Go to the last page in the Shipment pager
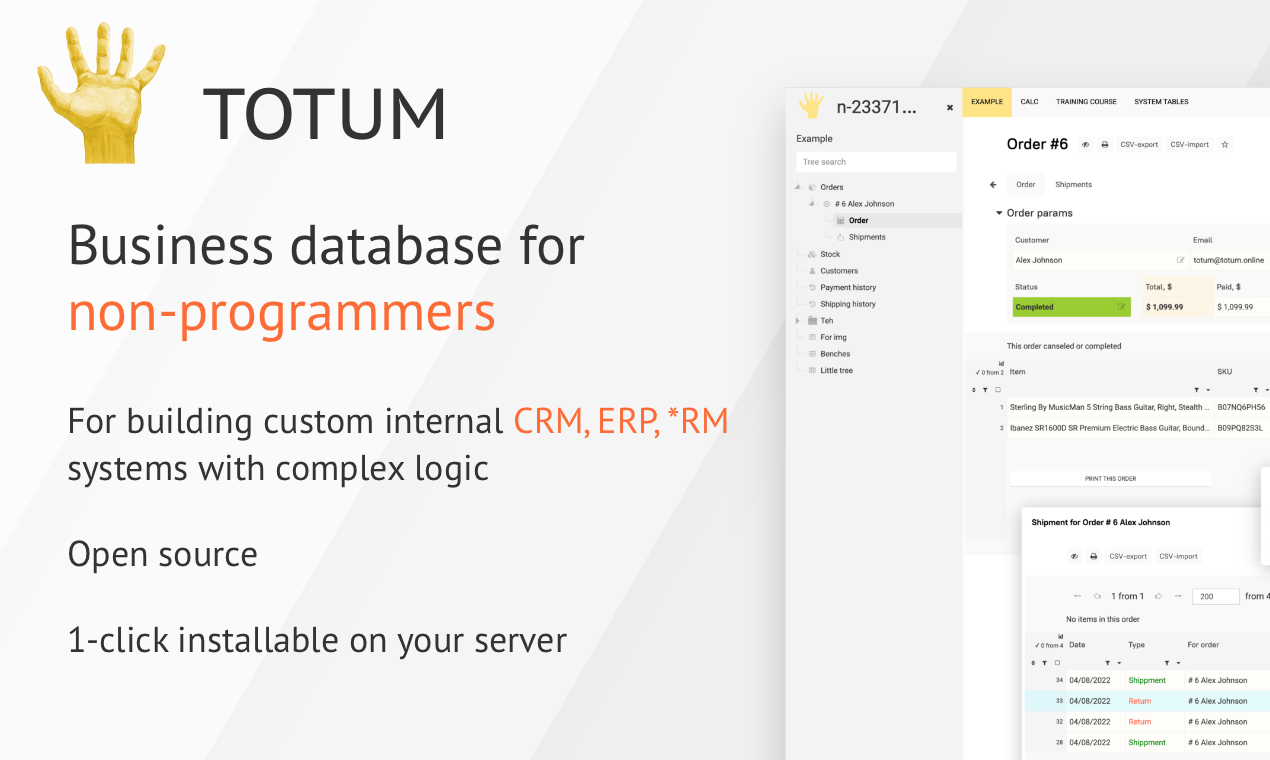 1178,596
